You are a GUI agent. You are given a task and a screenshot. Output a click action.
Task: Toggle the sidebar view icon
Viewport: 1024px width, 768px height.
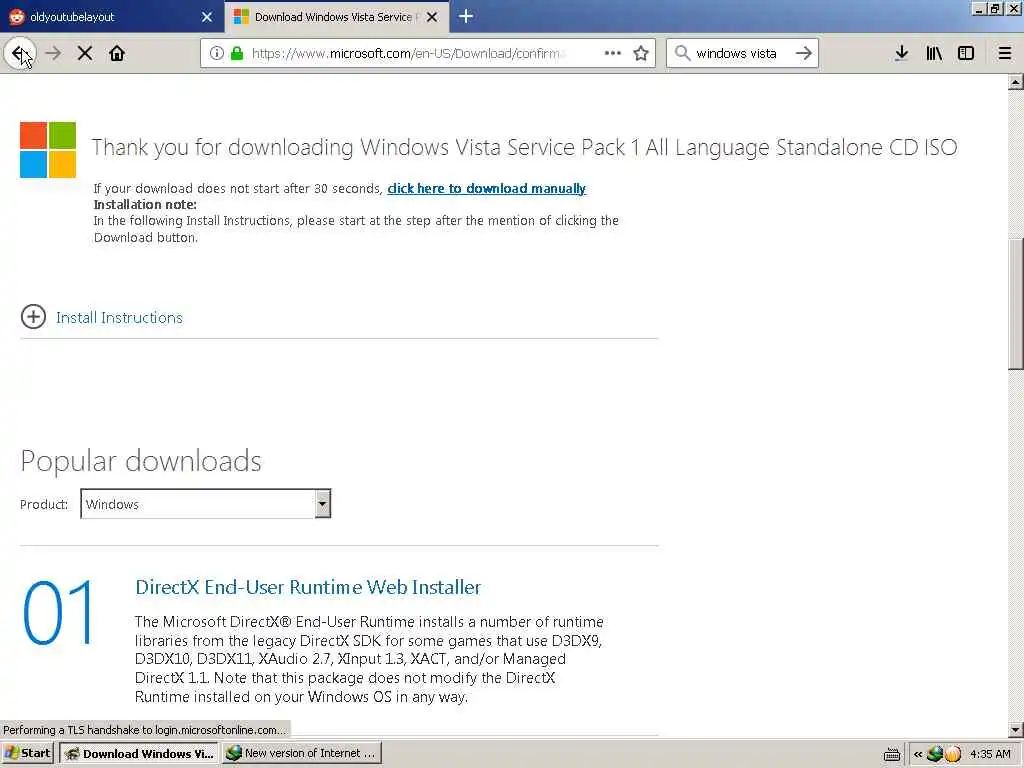[x=966, y=53]
